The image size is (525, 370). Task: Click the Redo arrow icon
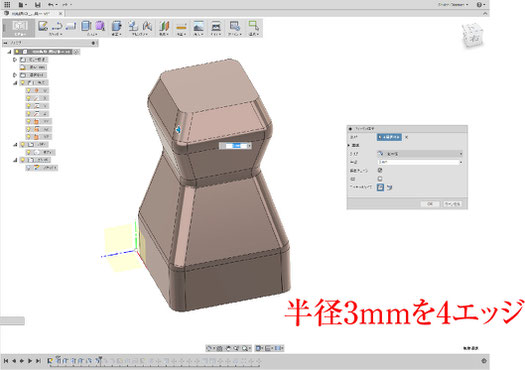click(66, 5)
